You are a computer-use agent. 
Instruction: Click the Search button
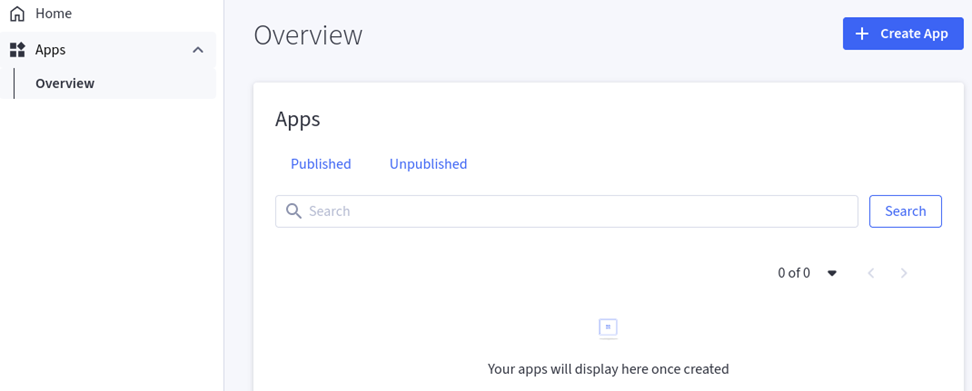pos(906,211)
